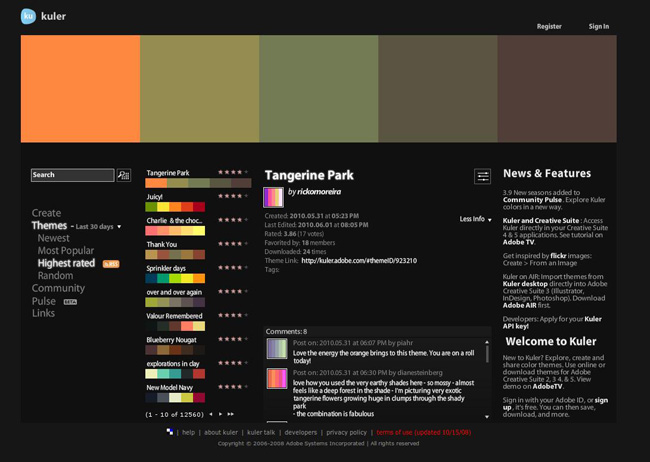Viewport: 650px width, 462px height.
Task: Click the privacy policy footer link
Action: pyautogui.click(x=346, y=432)
